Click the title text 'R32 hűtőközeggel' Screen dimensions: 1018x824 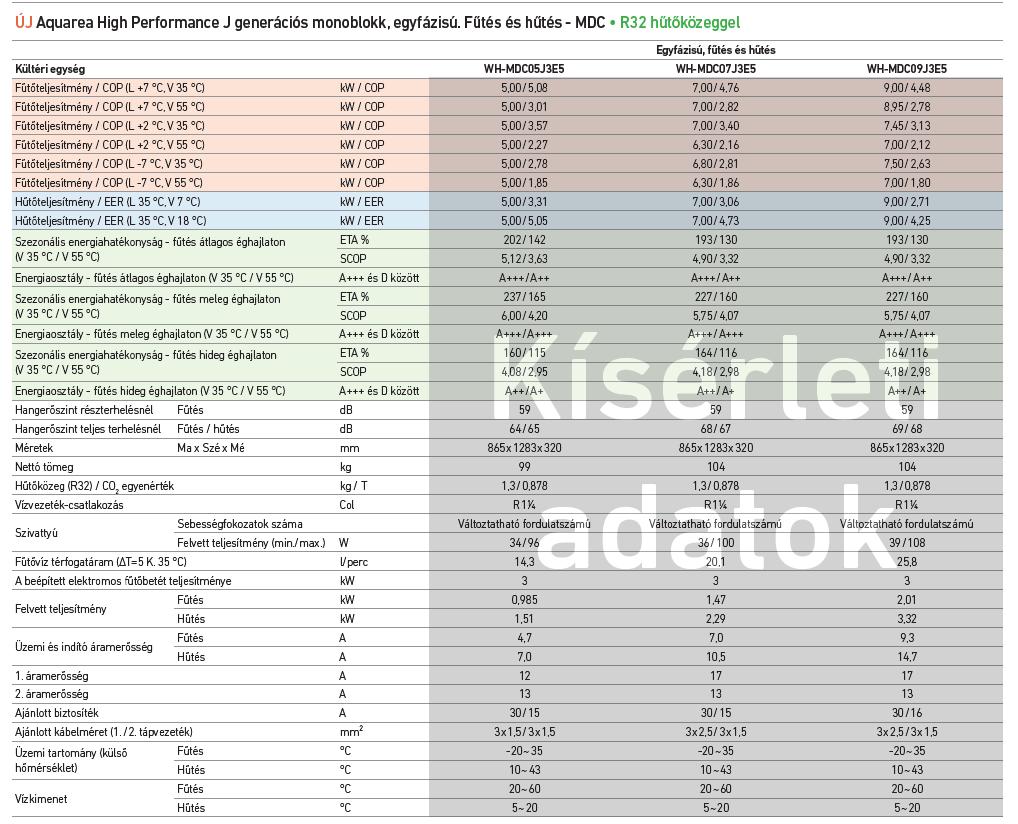[x=680, y=23]
